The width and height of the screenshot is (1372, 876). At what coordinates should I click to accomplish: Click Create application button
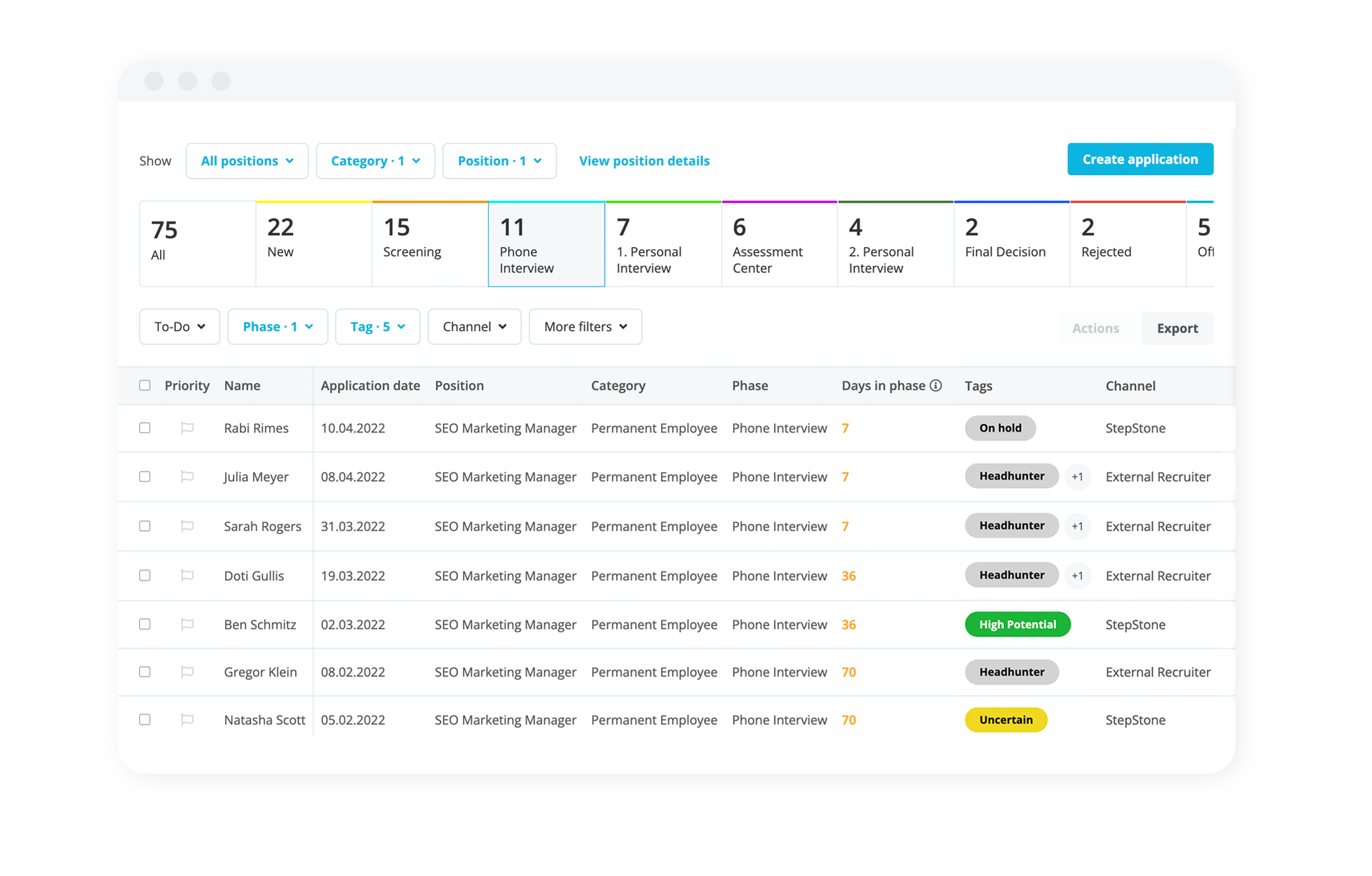pyautogui.click(x=1140, y=159)
